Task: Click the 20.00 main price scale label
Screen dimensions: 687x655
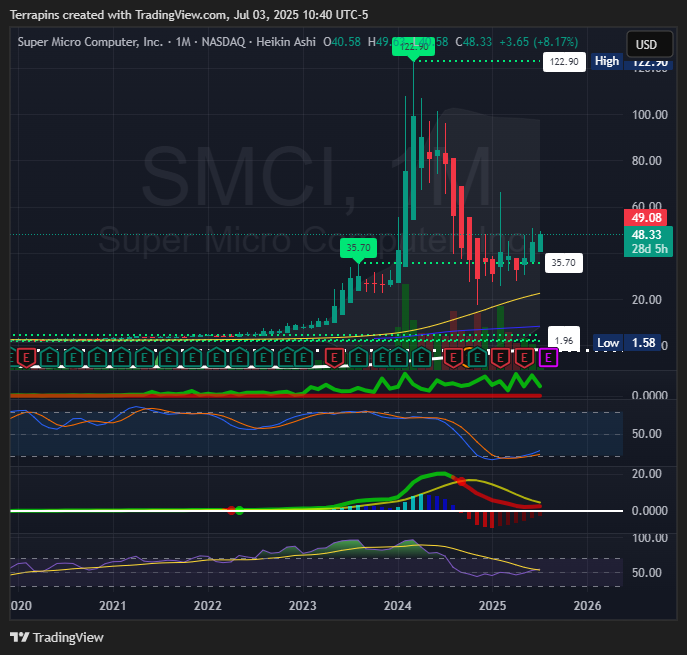Action: pyautogui.click(x=647, y=300)
